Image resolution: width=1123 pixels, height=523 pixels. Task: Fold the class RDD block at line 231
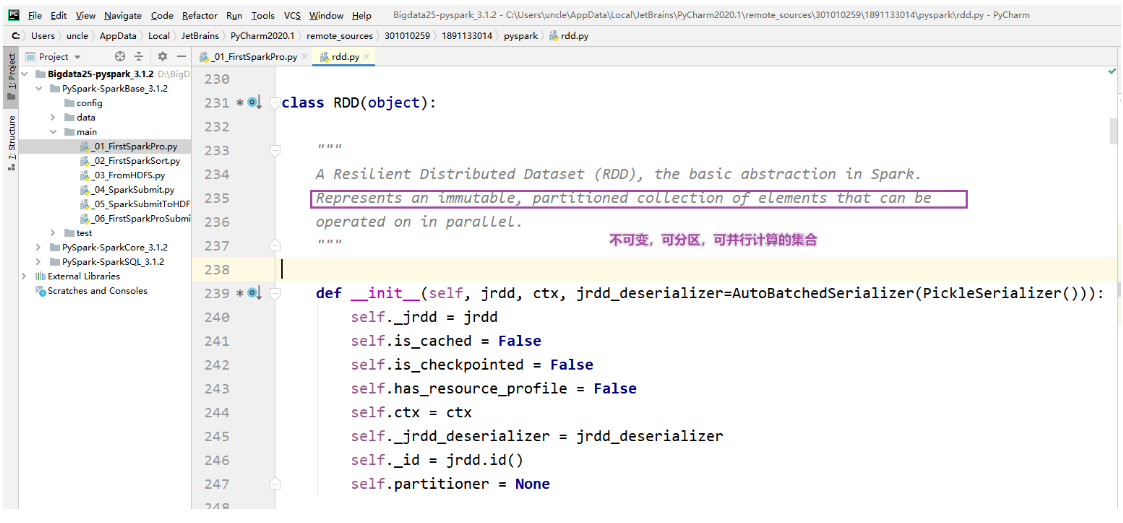[x=274, y=103]
